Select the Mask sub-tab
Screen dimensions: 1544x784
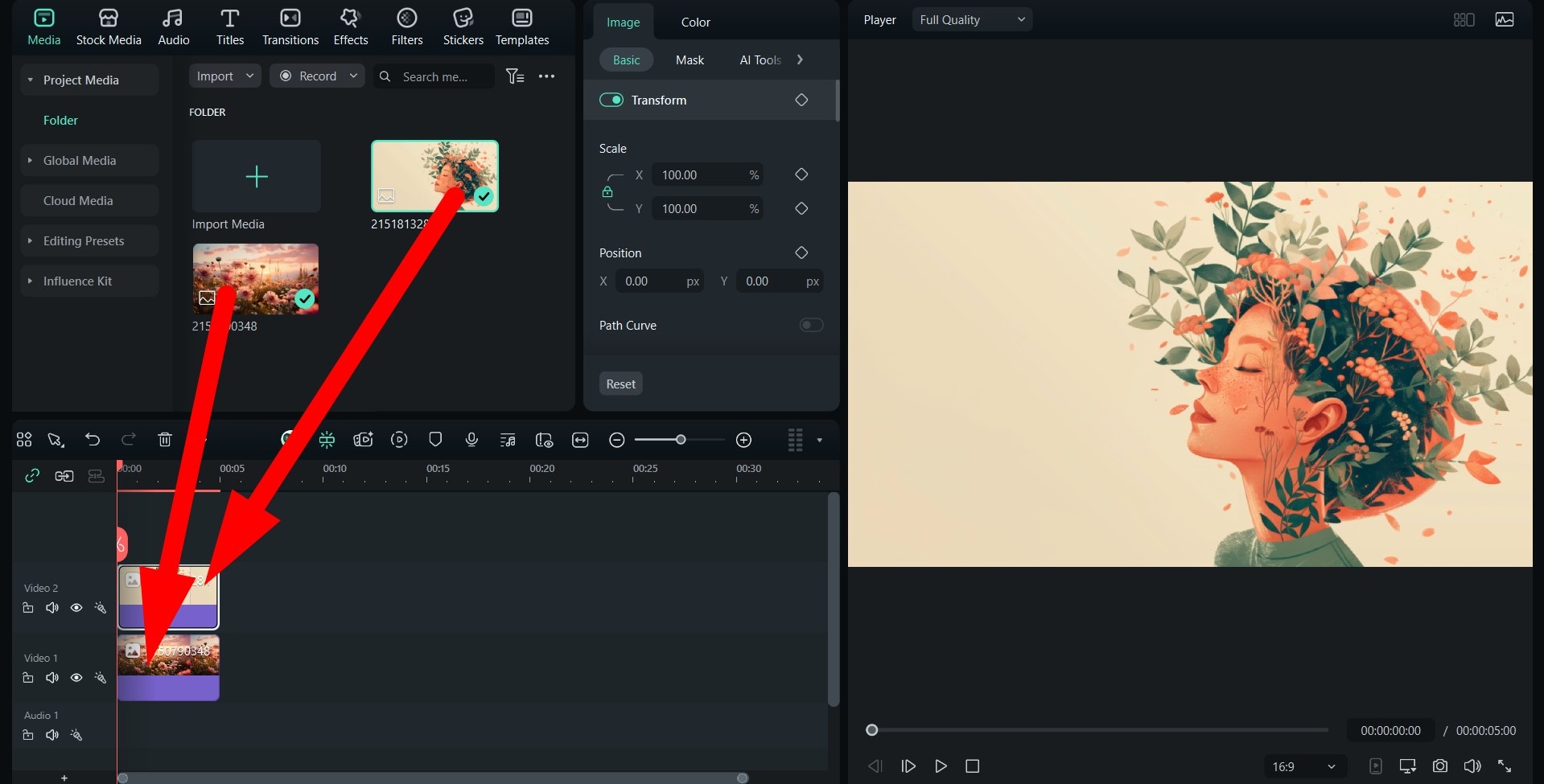point(690,60)
